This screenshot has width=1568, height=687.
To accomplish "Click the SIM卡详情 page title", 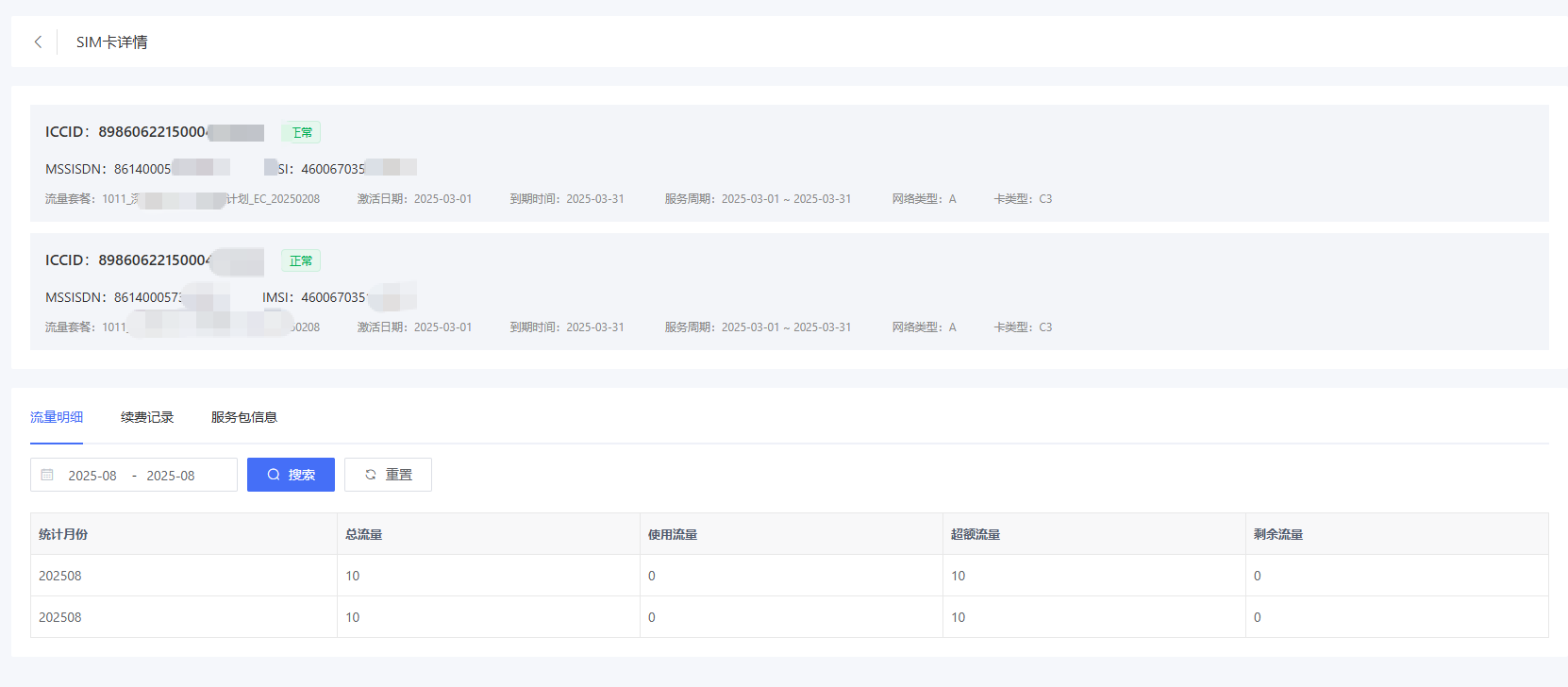I will click(x=111, y=42).
